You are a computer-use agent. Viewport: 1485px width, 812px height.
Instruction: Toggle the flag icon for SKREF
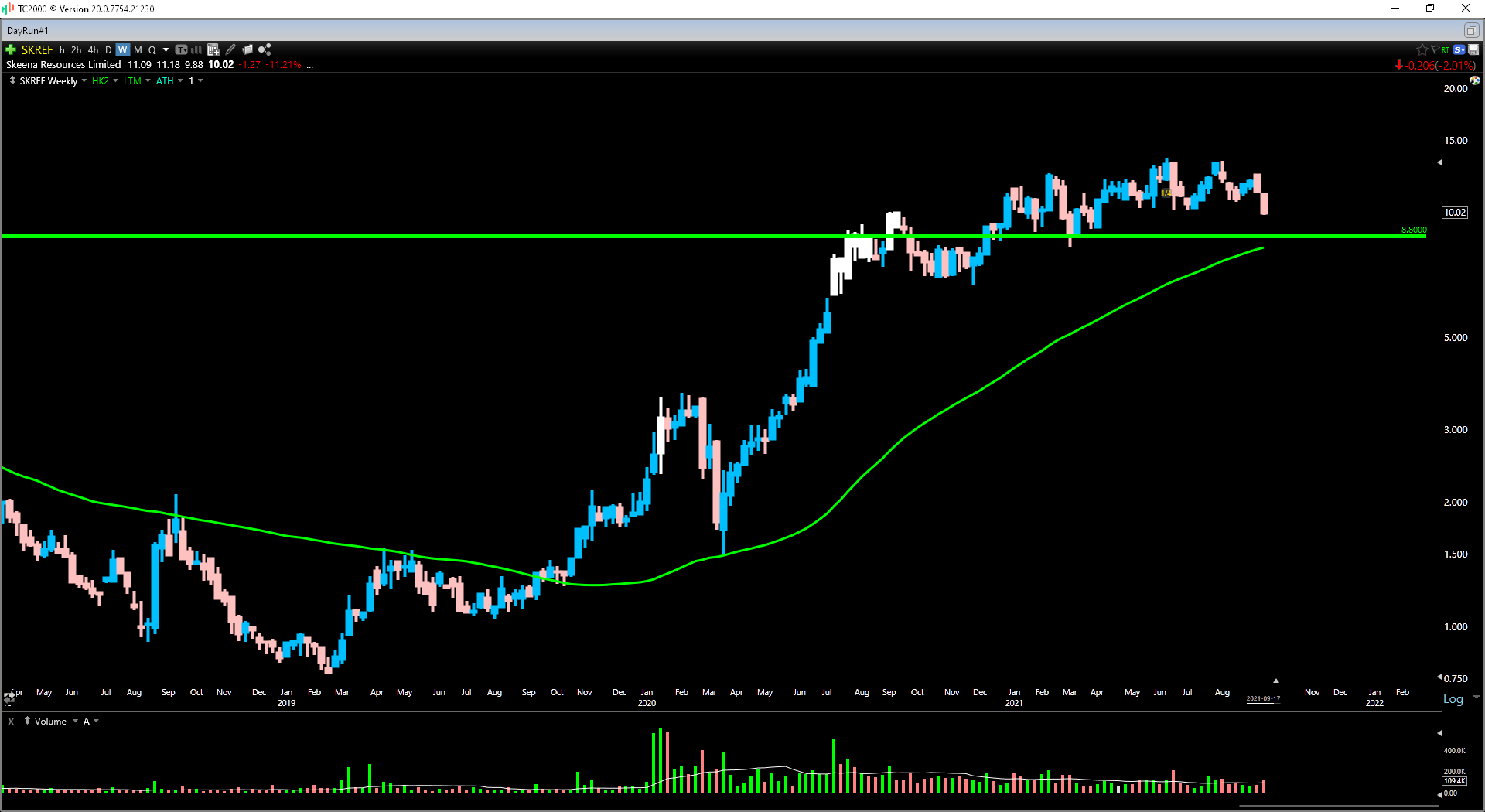(1434, 49)
